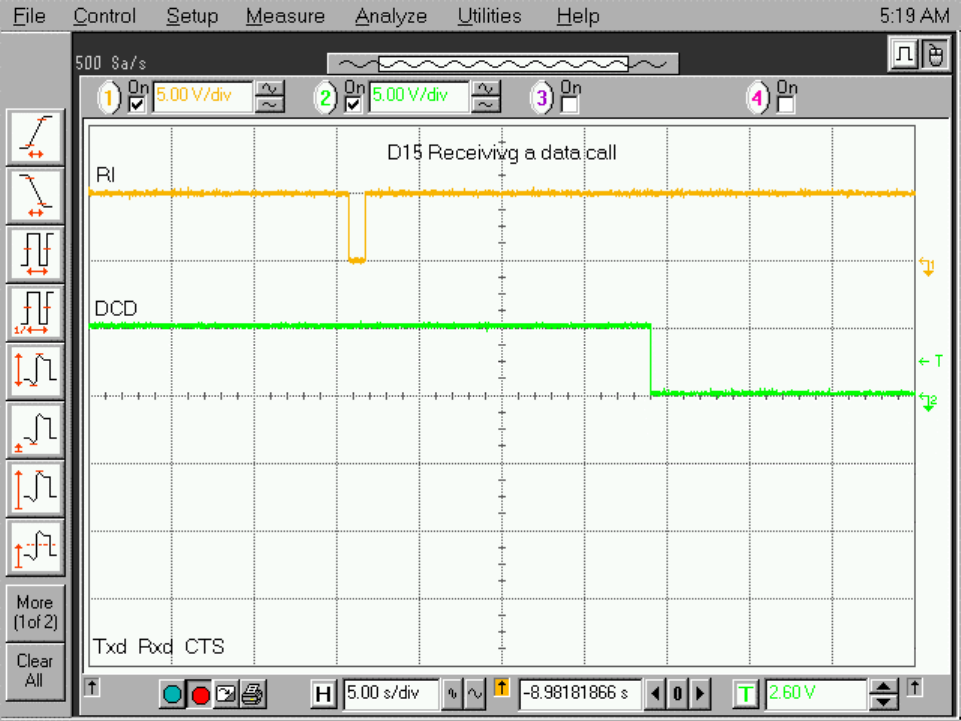Select the amplitude voltage measurement icon
This screenshot has height=721, width=961.
36,547
